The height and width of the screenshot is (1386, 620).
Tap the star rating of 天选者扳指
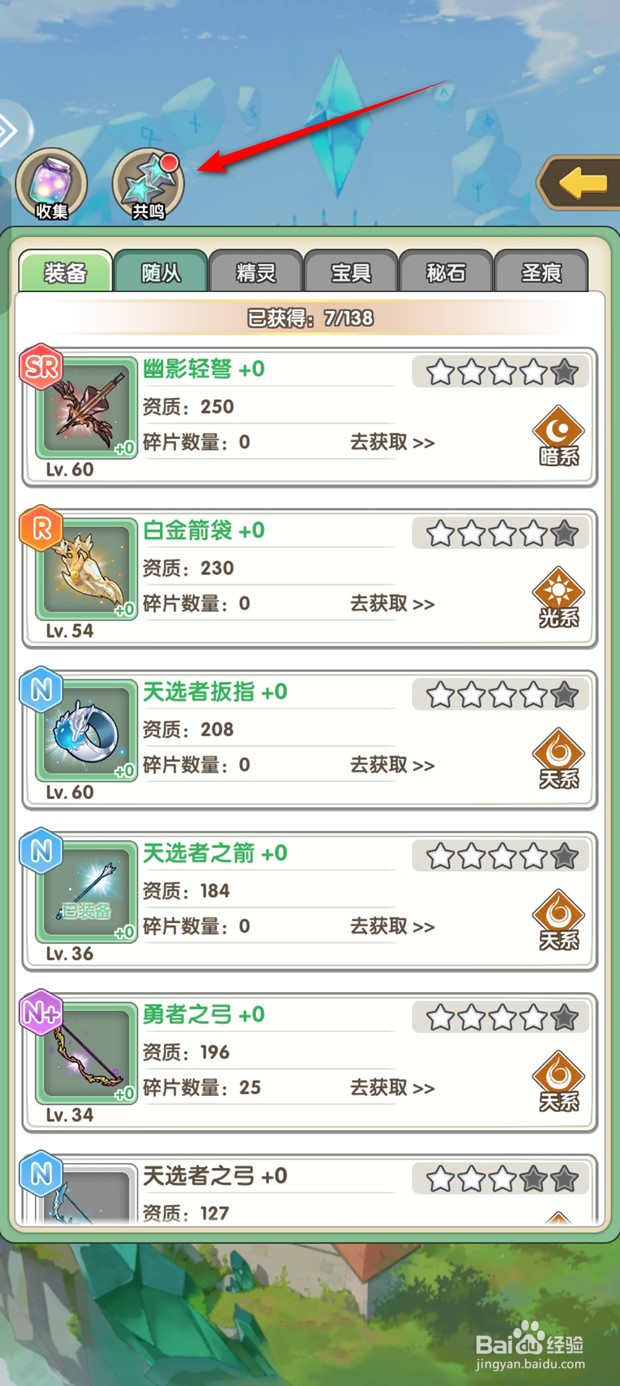coord(501,695)
